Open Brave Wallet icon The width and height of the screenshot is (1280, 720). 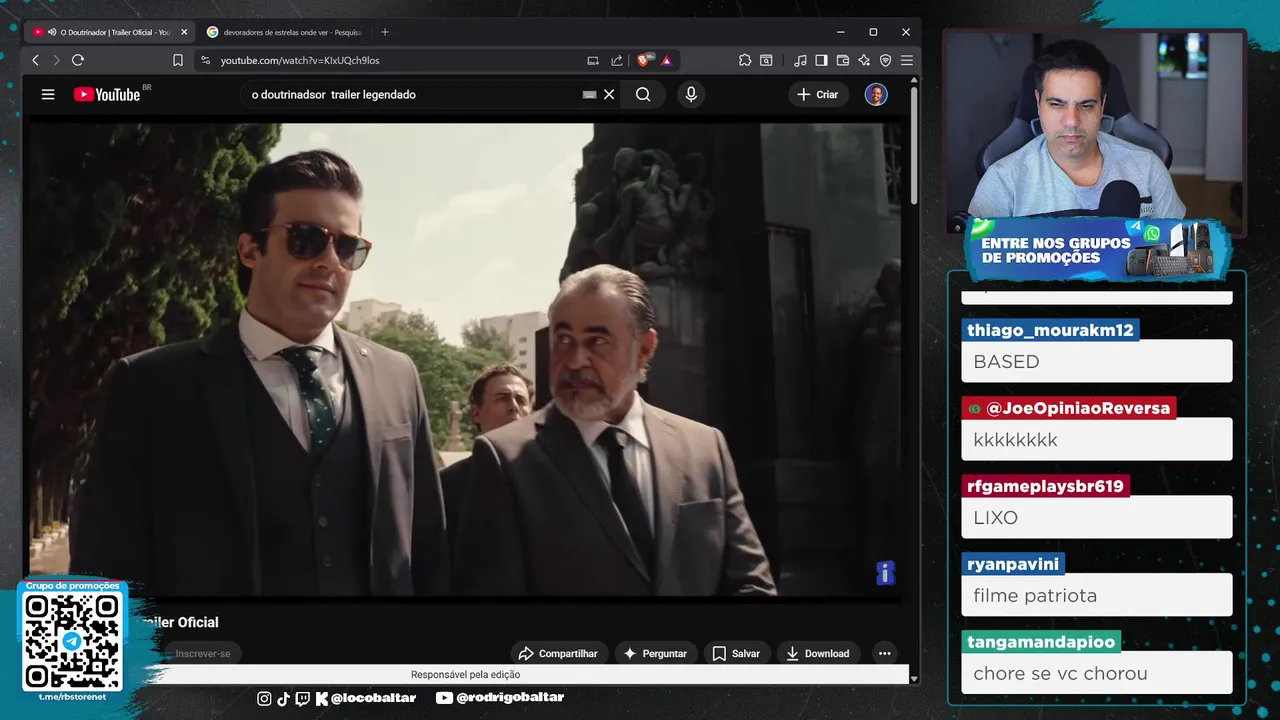842,60
